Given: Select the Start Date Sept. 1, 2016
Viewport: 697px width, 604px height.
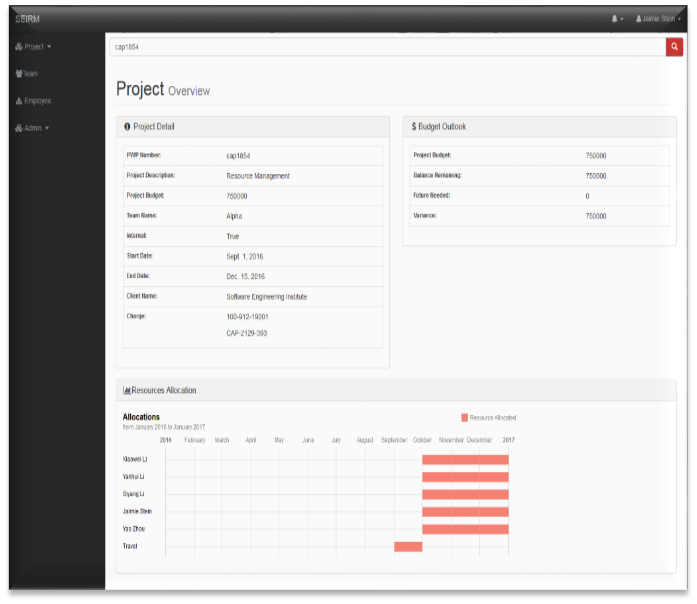Looking at the screenshot, I should point(244,256).
